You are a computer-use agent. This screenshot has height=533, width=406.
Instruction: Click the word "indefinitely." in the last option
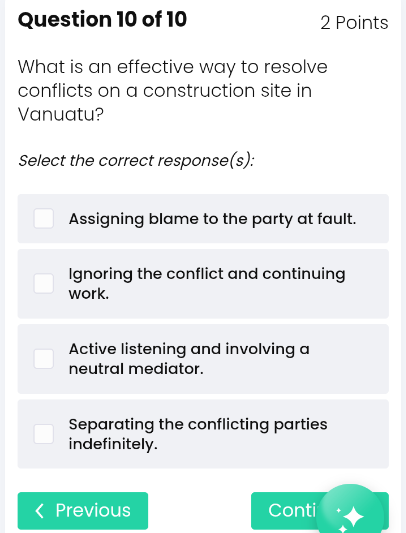point(113,444)
